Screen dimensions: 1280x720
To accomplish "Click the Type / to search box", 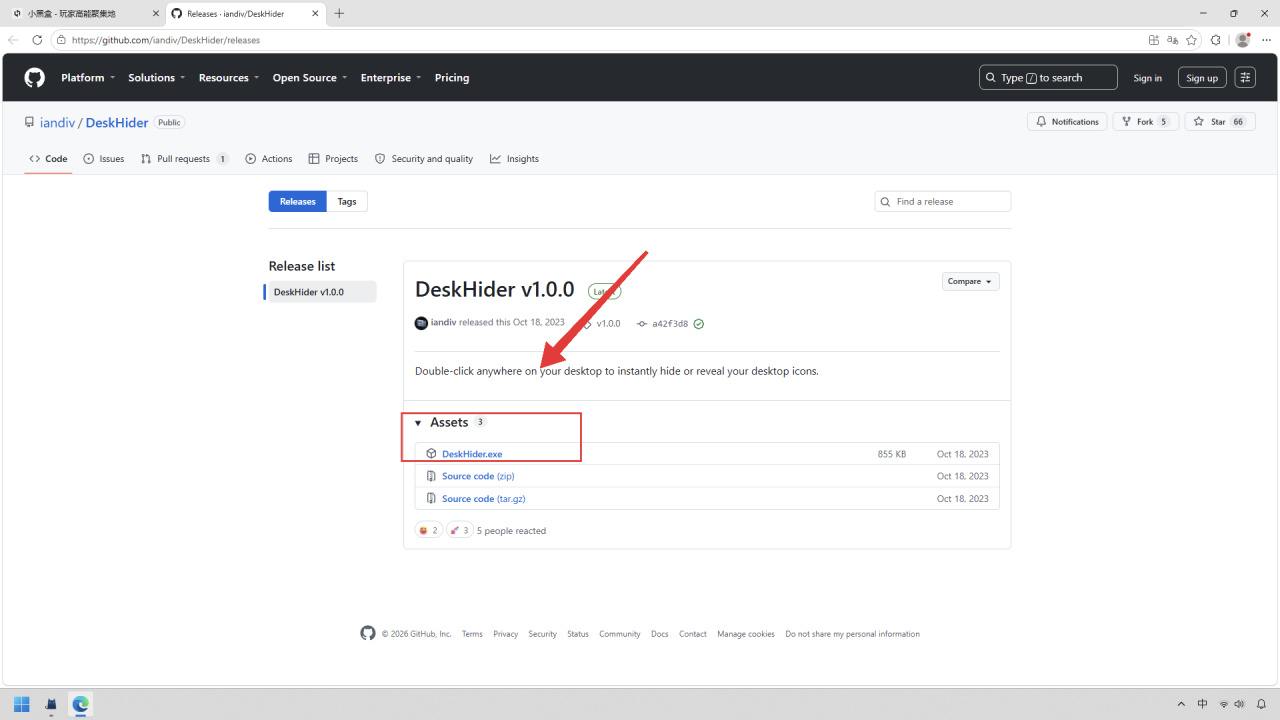I will tap(1048, 78).
